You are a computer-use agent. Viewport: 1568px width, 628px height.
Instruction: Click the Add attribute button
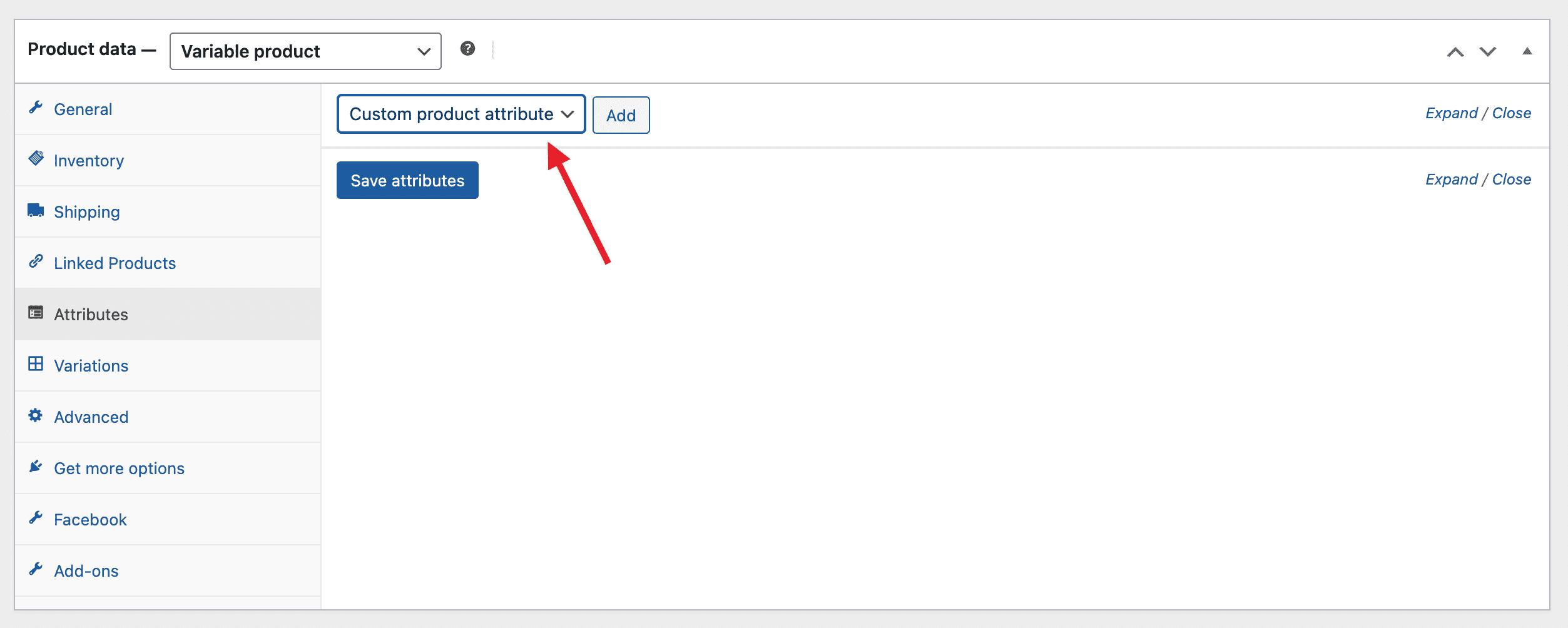click(x=621, y=115)
